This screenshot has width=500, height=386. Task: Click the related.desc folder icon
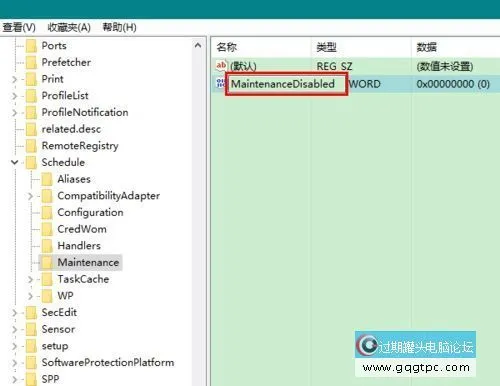[x=31, y=129]
